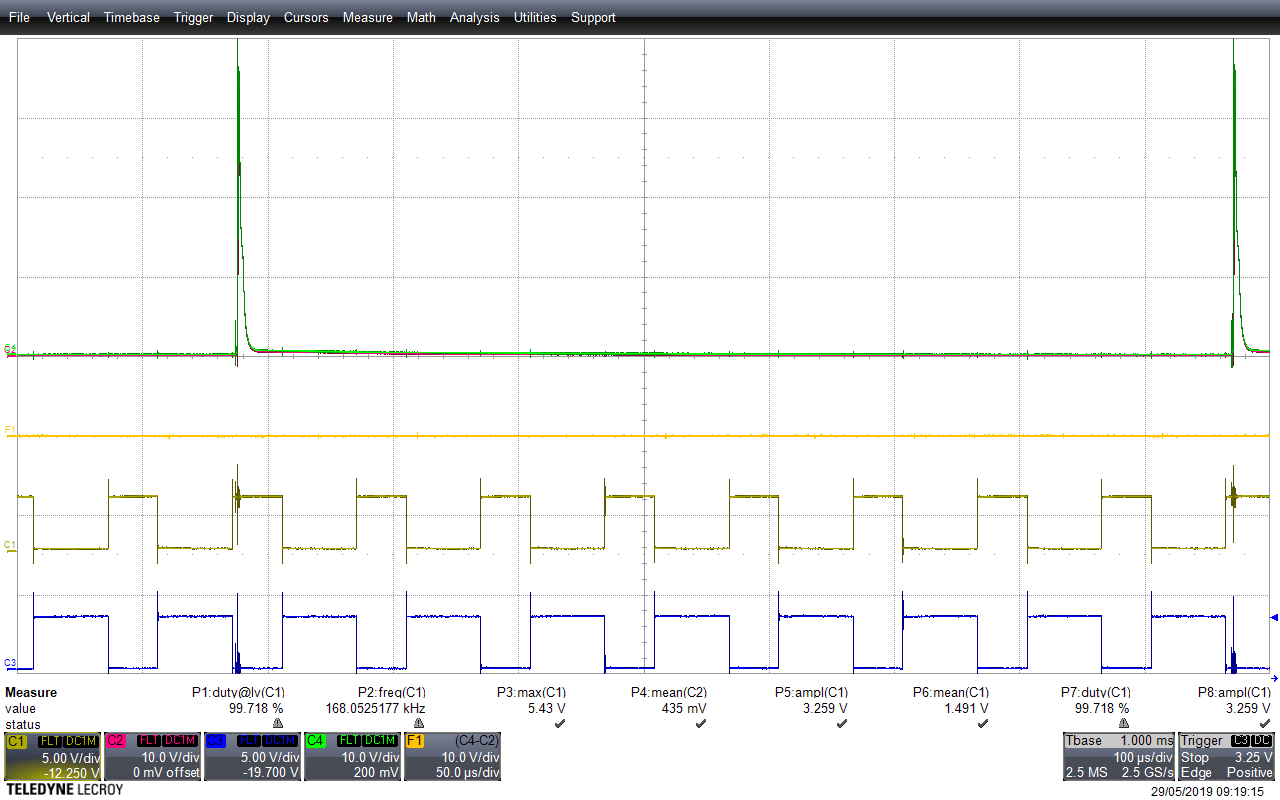Open the File menu
The height and width of the screenshot is (800, 1280).
point(19,17)
